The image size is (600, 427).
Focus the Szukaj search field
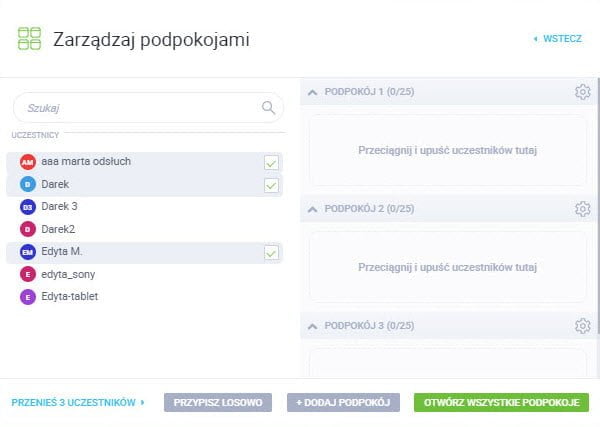pos(135,107)
